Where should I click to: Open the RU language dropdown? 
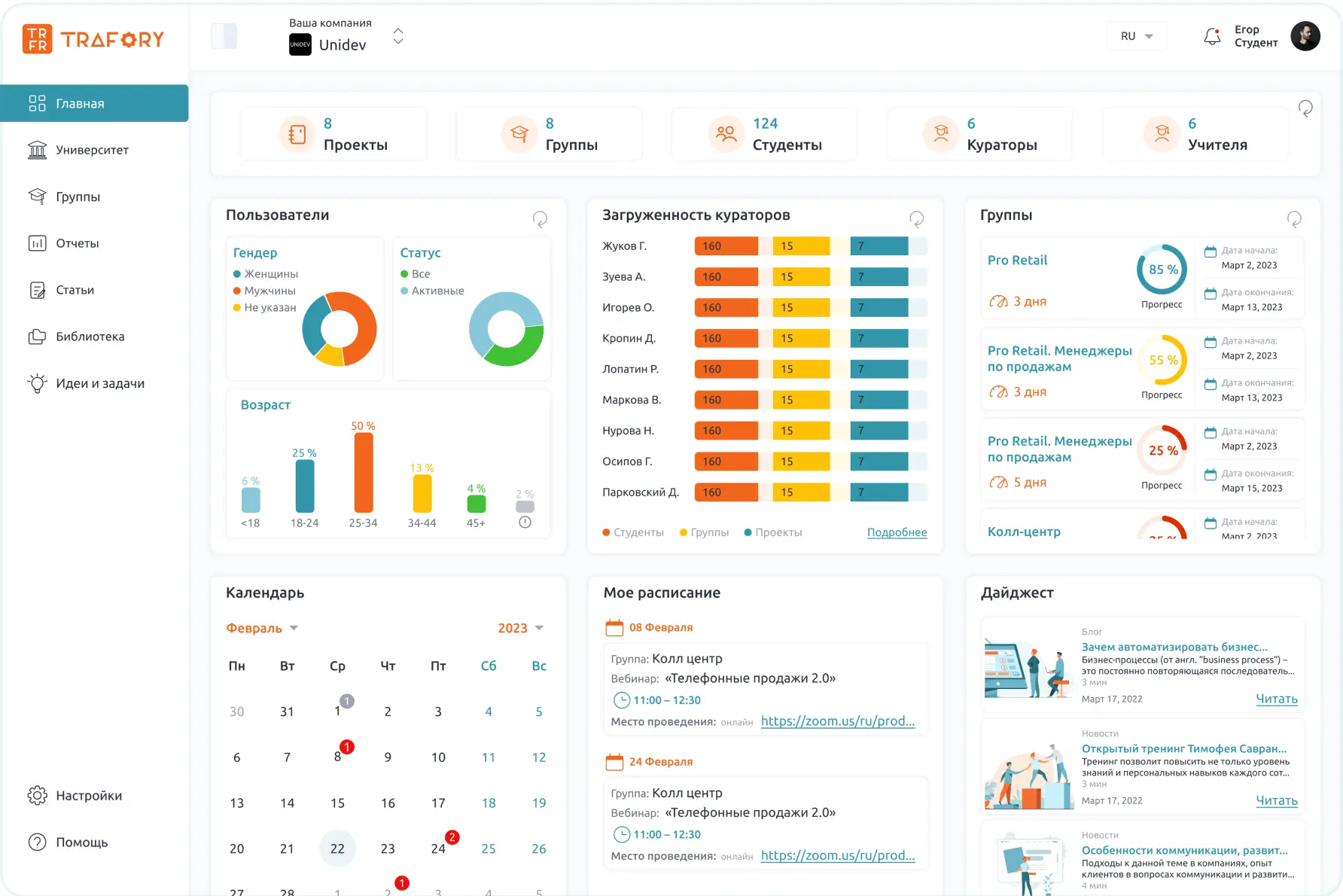tap(1137, 36)
